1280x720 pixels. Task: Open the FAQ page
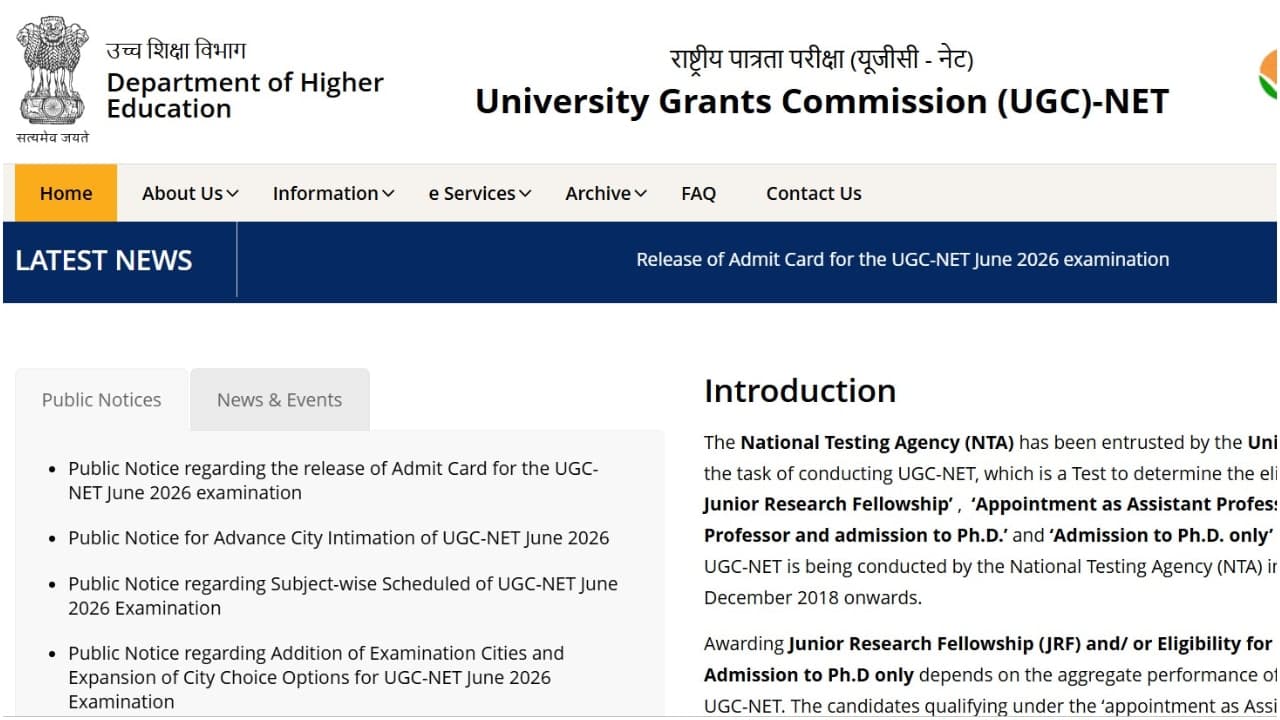point(698,194)
